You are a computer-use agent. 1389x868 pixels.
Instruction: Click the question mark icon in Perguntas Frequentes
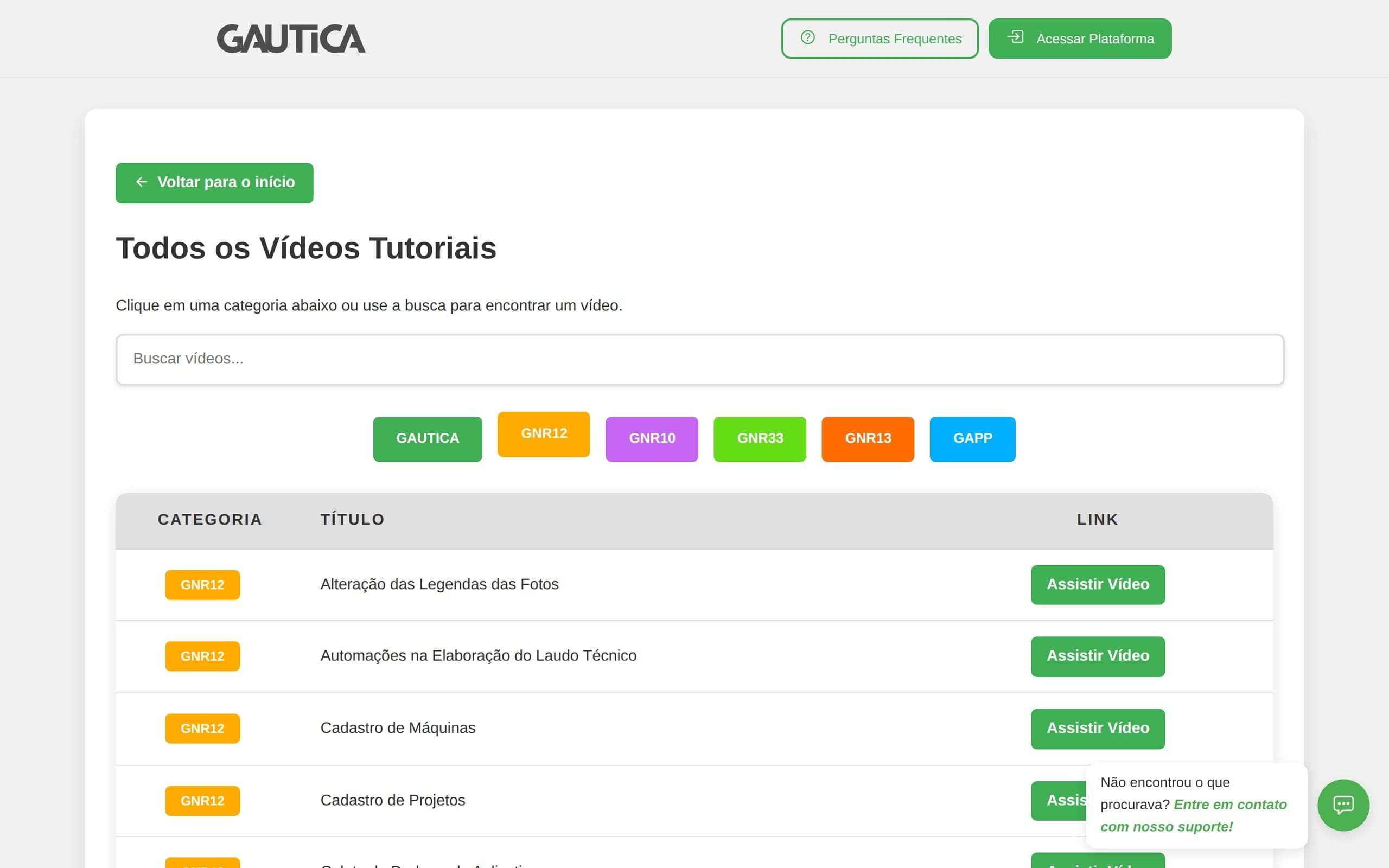tap(807, 37)
